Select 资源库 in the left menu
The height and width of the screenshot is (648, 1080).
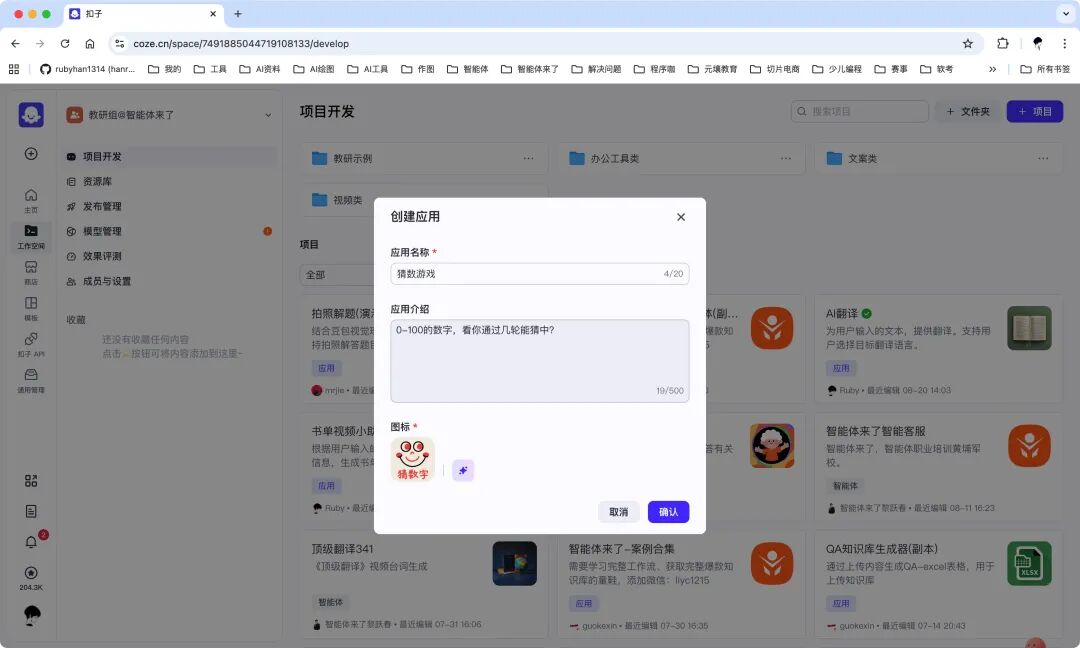[169, 181]
